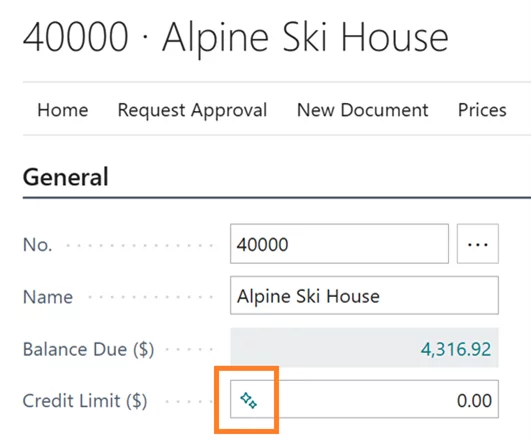Click the No. input field containing 40000
The width and height of the screenshot is (531, 441).
coord(339,244)
